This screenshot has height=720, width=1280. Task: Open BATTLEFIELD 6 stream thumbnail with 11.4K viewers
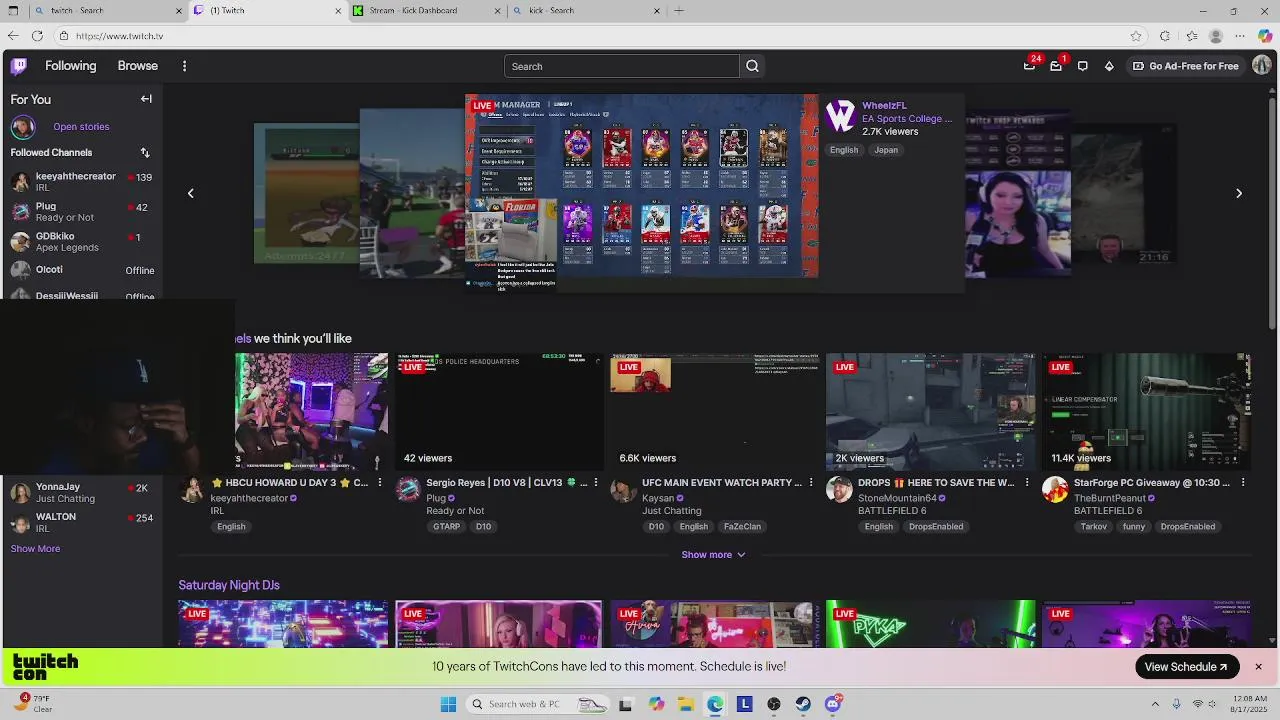point(1147,411)
